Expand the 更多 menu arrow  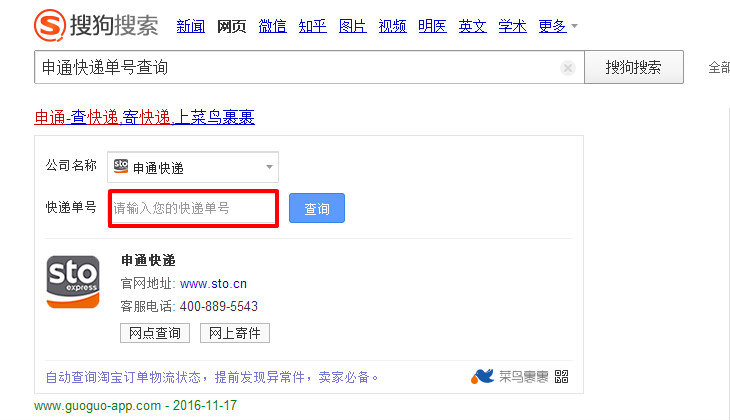pos(575,26)
